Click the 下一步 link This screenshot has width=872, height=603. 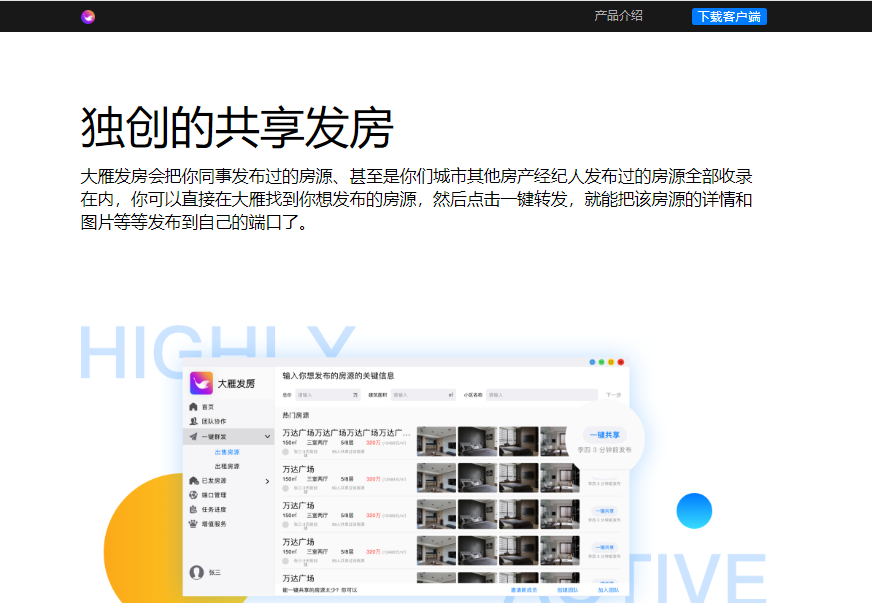click(x=612, y=394)
